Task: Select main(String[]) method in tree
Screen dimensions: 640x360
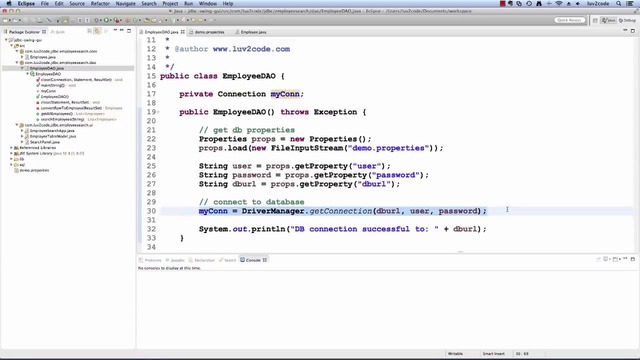Action: pos(53,85)
